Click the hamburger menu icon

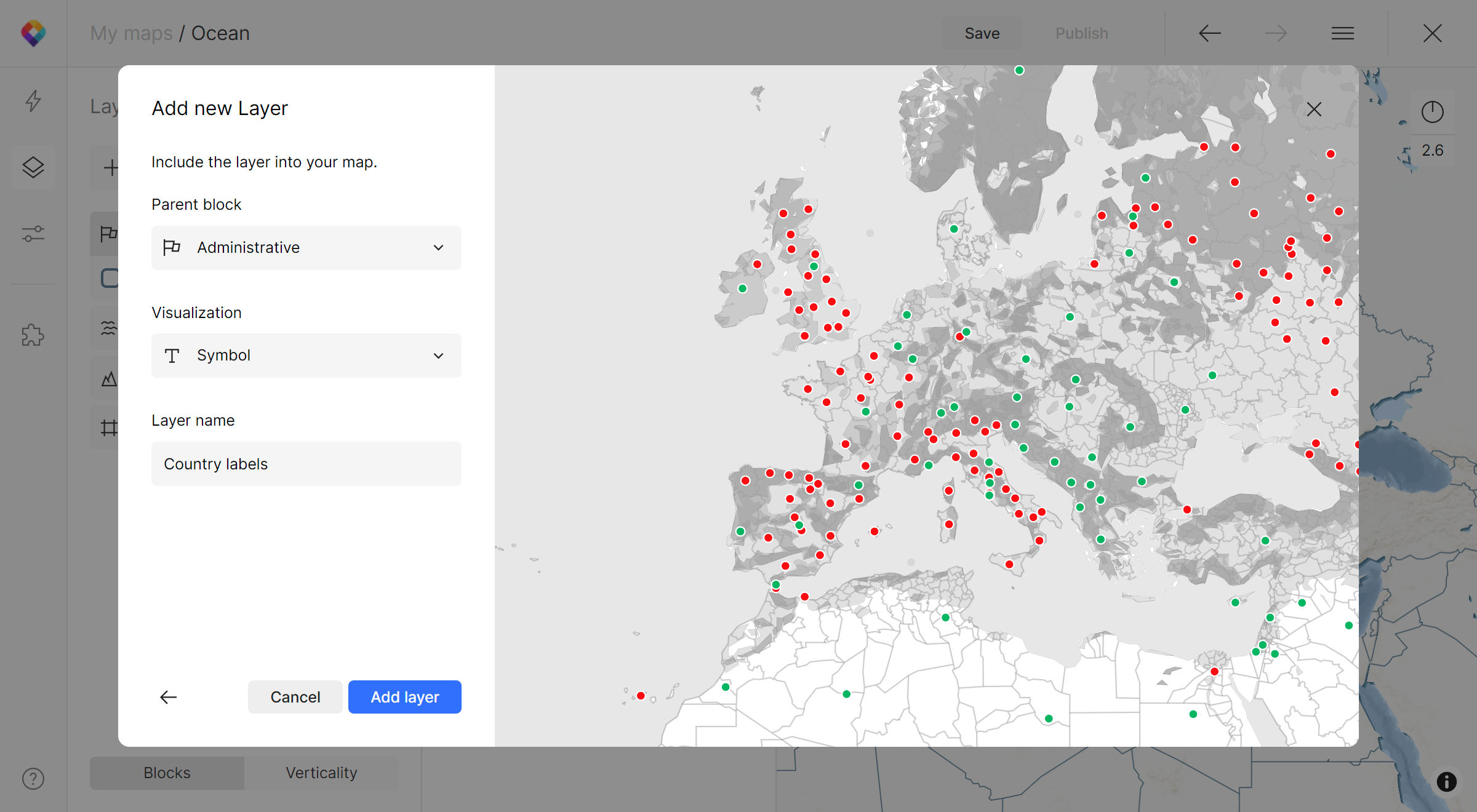tap(1343, 33)
